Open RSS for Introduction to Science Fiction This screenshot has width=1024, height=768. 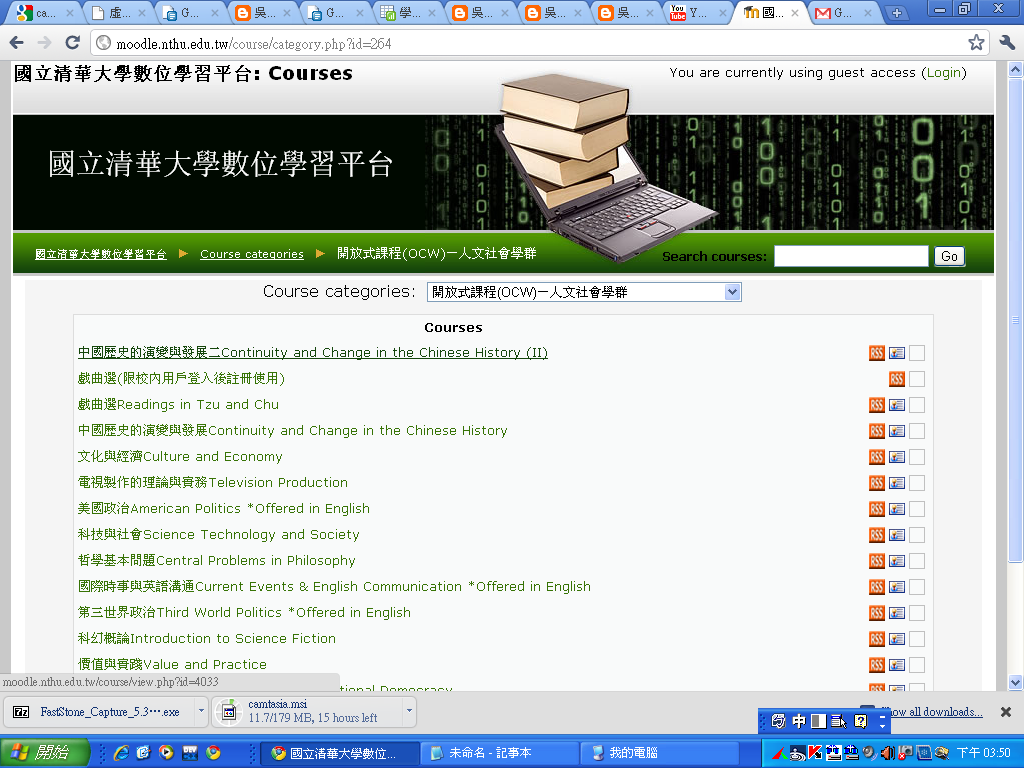click(x=876, y=639)
